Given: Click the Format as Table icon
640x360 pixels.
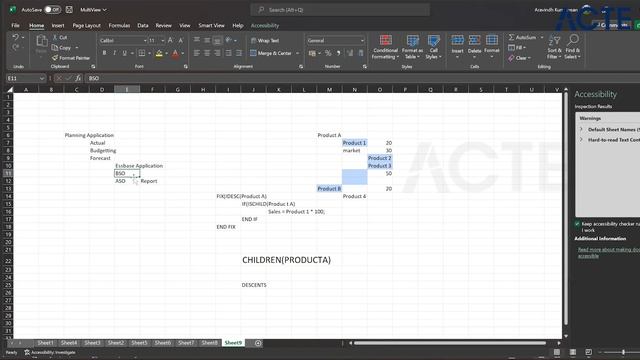Looking at the screenshot, I should pos(413,40).
